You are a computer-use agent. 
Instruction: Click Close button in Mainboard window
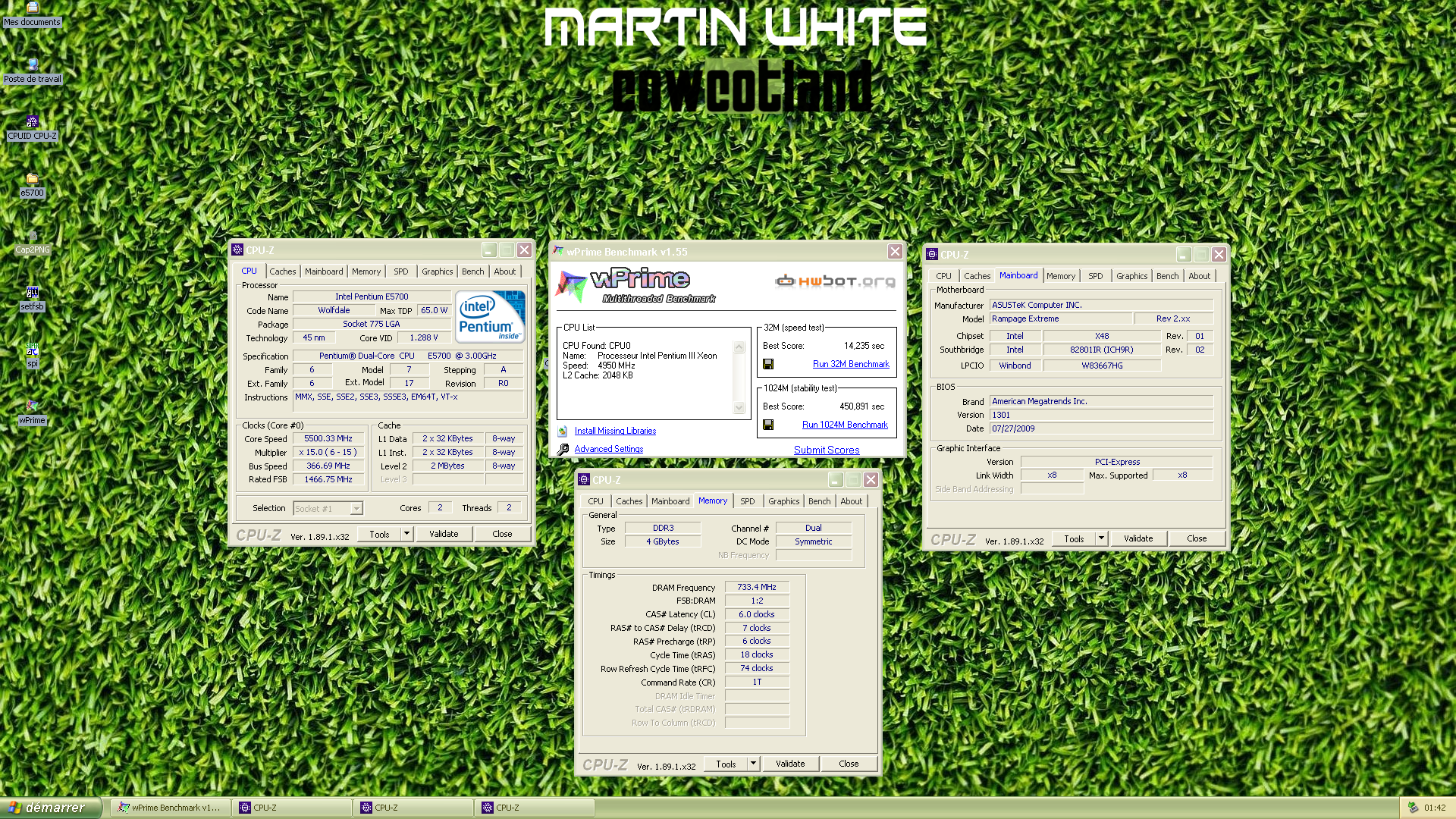(x=1197, y=538)
